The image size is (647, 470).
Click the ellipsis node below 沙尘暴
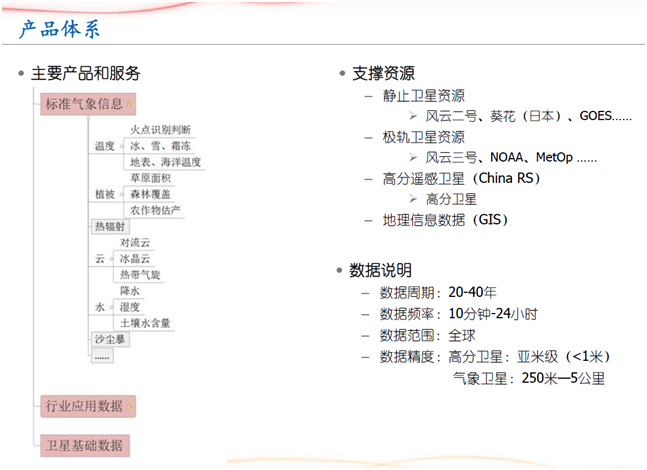click(102, 356)
